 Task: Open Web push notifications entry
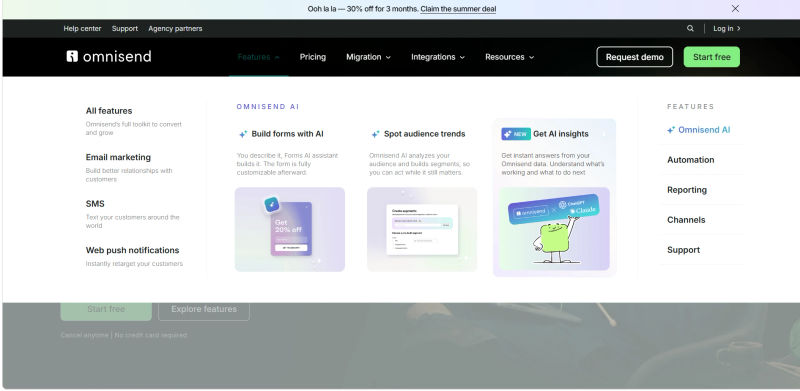click(132, 250)
